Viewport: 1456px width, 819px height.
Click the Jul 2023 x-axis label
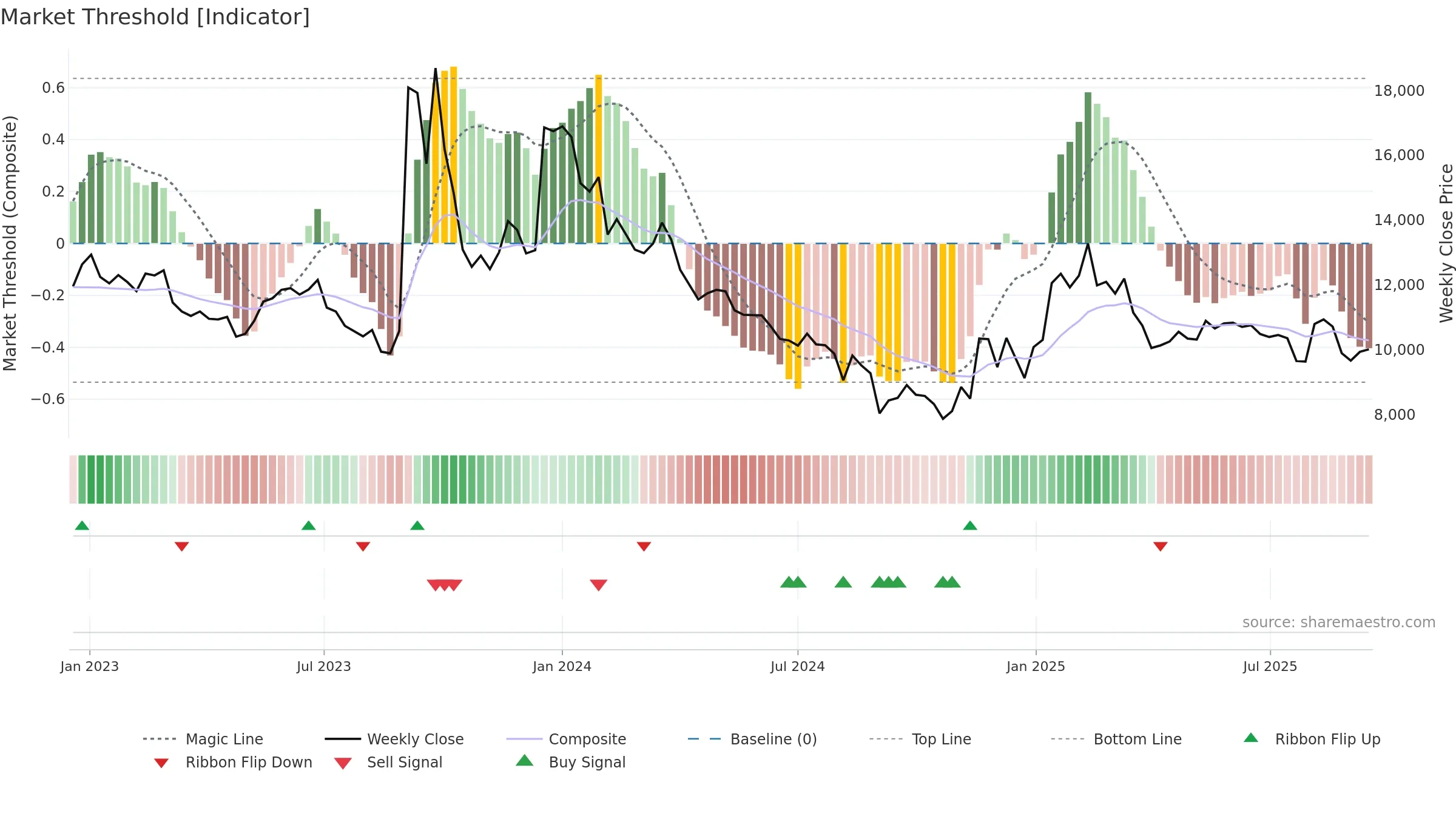click(x=324, y=666)
